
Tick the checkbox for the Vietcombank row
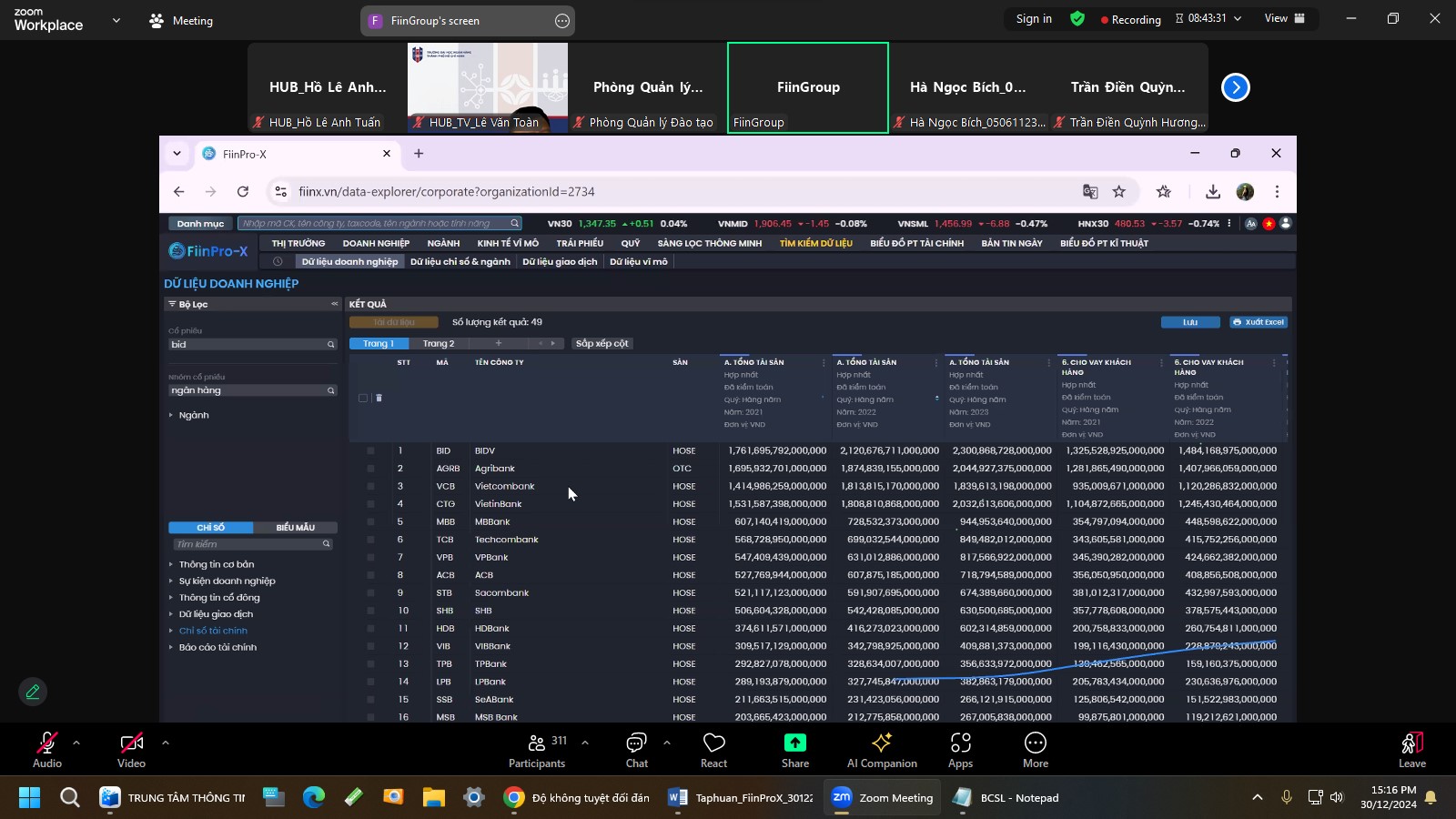tap(370, 486)
